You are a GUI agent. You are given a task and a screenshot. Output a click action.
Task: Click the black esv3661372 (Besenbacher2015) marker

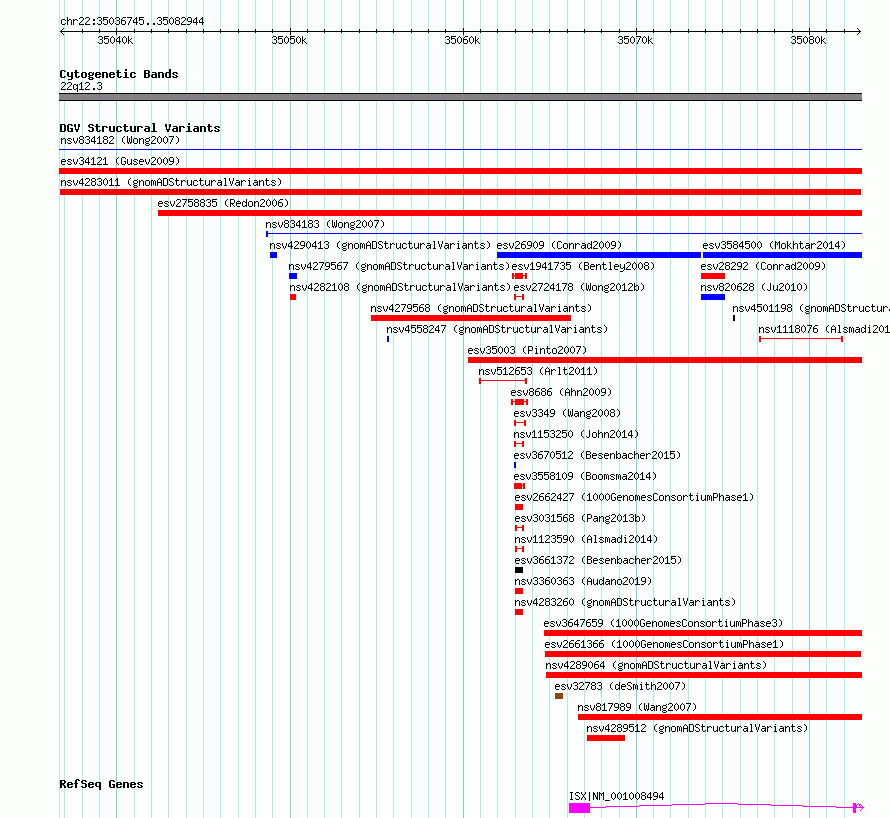pos(519,570)
